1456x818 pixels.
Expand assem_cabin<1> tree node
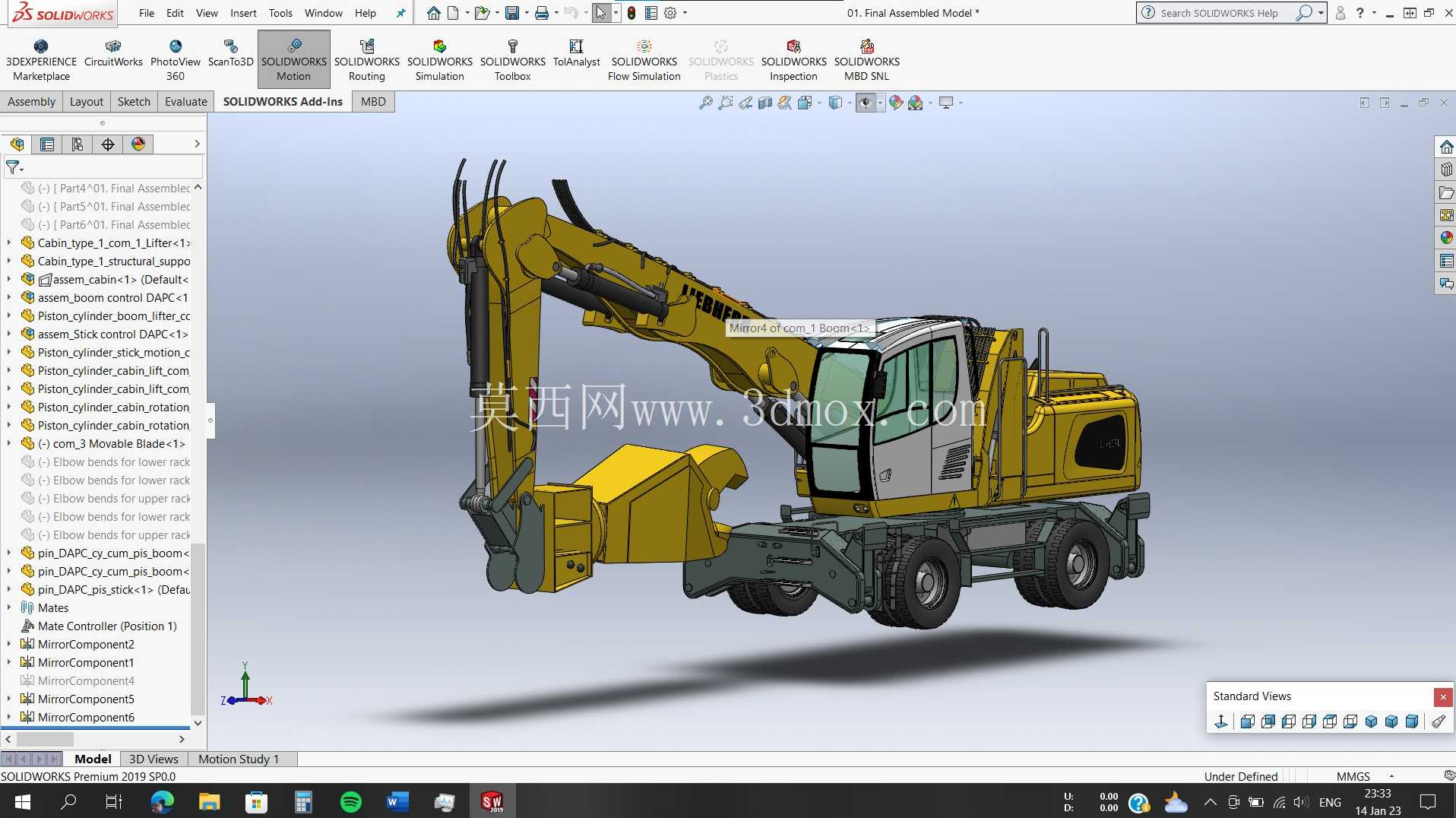coord(9,279)
